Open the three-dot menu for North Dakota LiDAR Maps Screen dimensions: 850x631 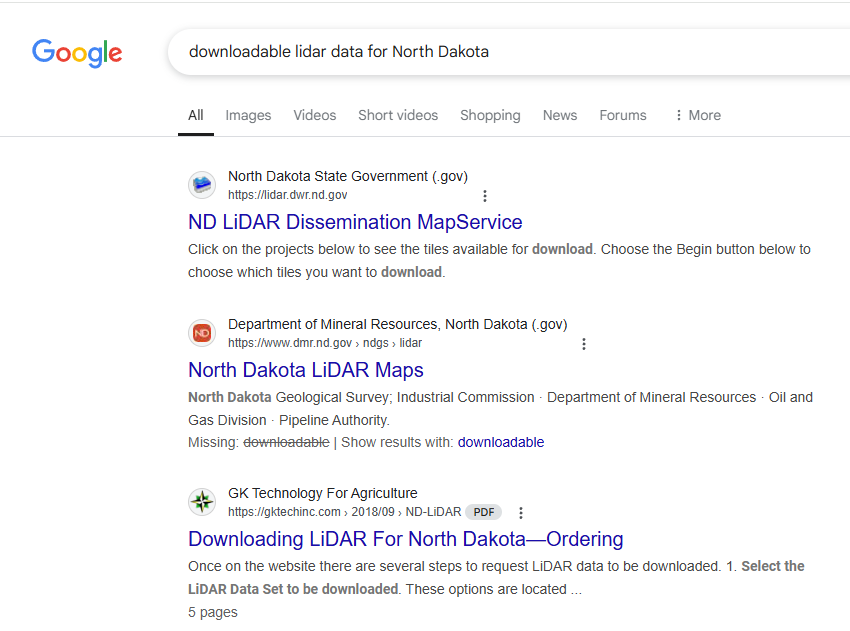(x=584, y=343)
